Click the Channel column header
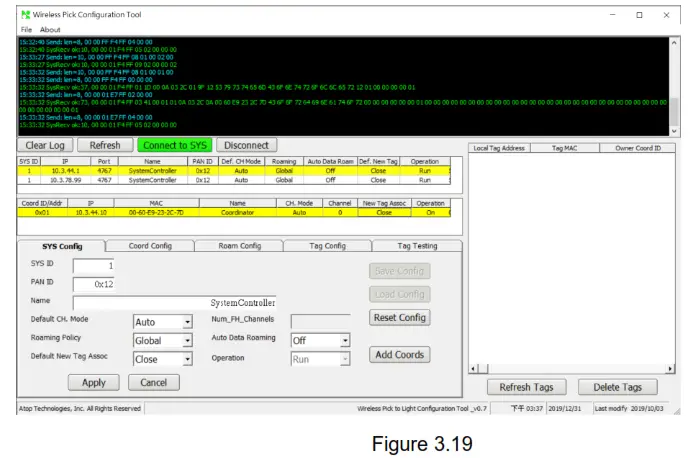694x458 pixels. 340,203
